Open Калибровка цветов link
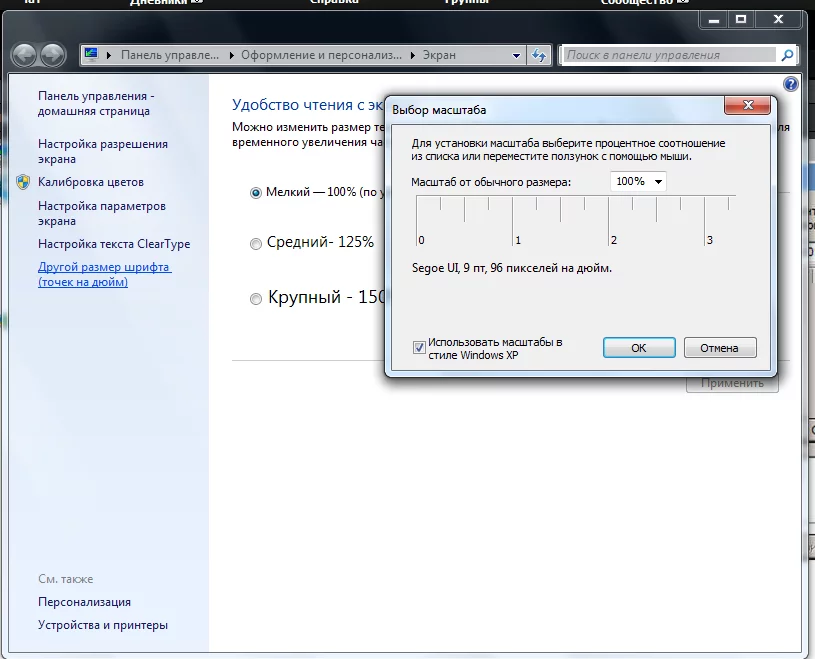 [91, 182]
